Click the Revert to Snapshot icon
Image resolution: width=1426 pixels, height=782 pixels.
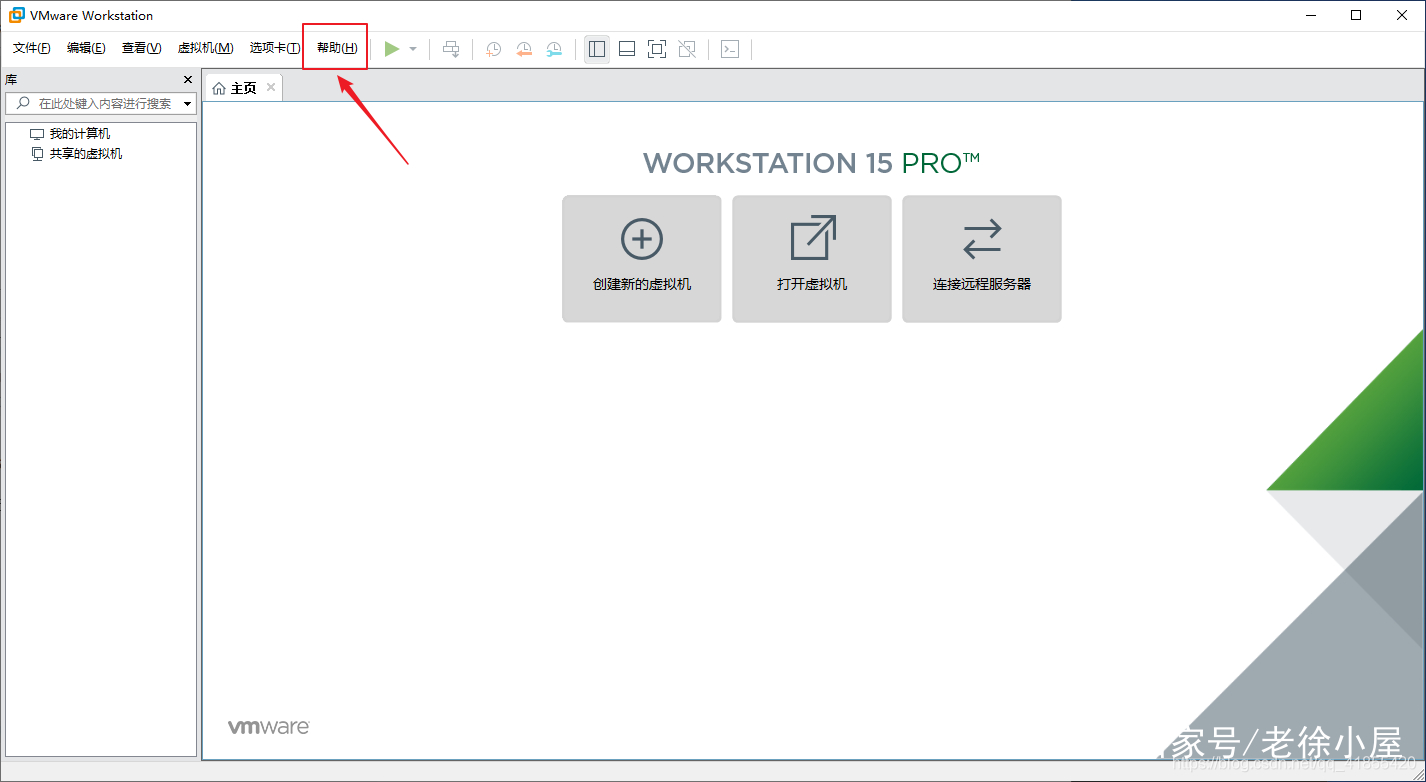(524, 49)
